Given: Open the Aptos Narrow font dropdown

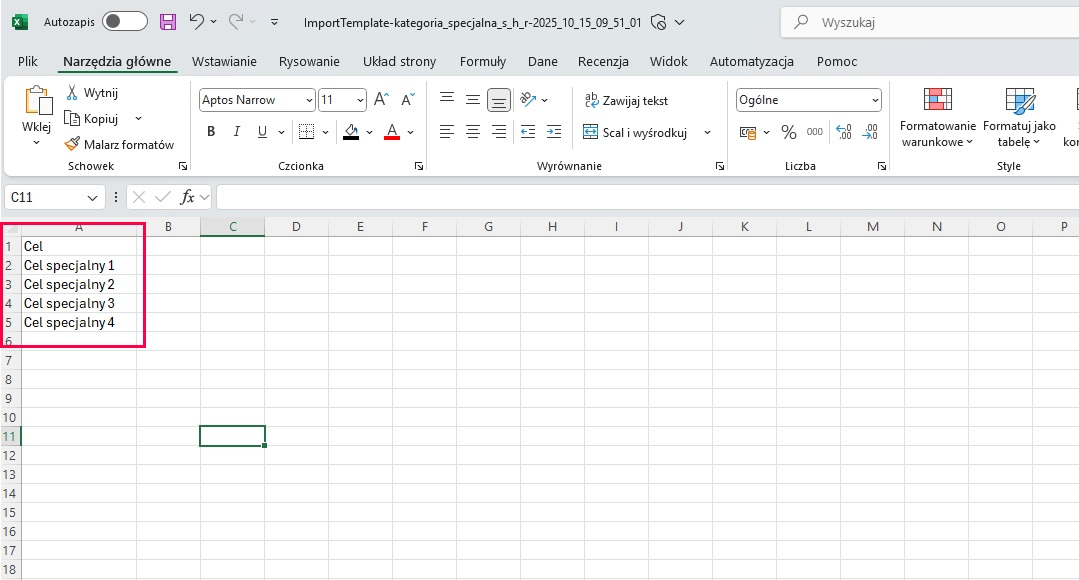Looking at the screenshot, I should tap(309, 100).
